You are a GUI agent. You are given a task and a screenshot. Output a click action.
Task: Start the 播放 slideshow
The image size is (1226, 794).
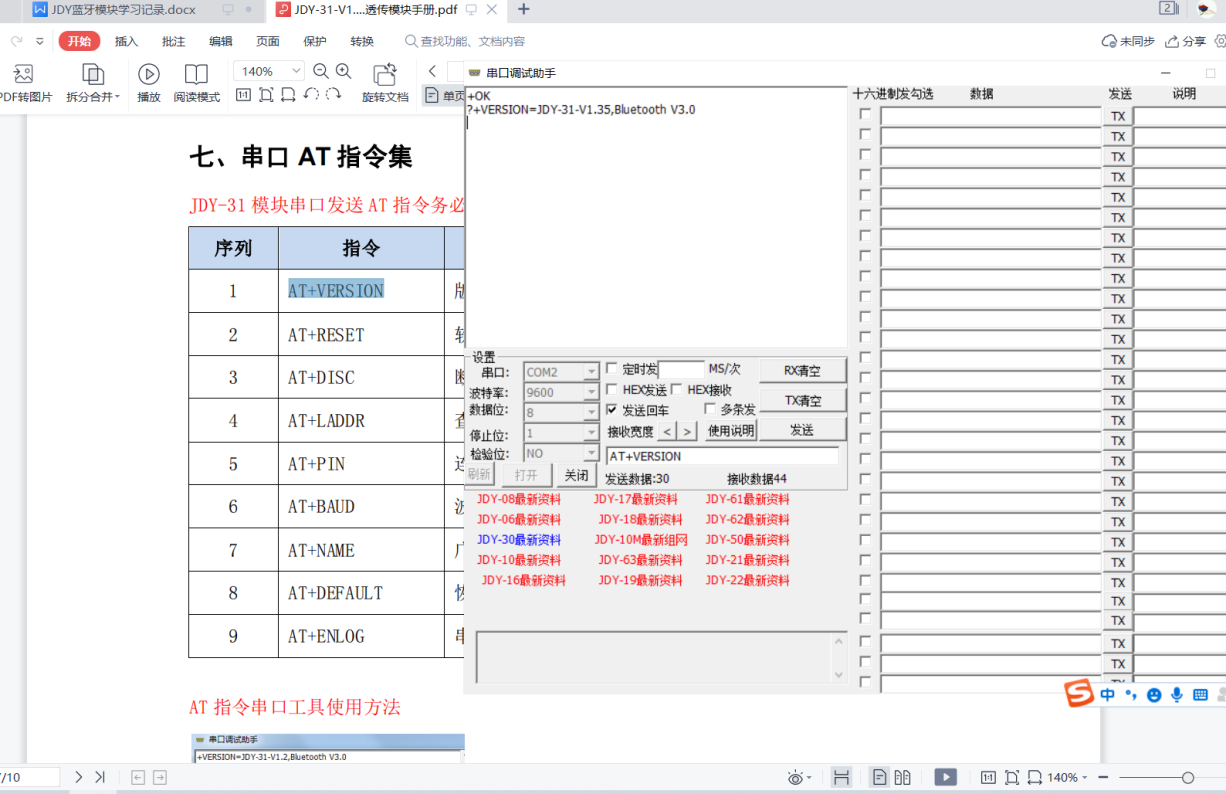[x=149, y=74]
